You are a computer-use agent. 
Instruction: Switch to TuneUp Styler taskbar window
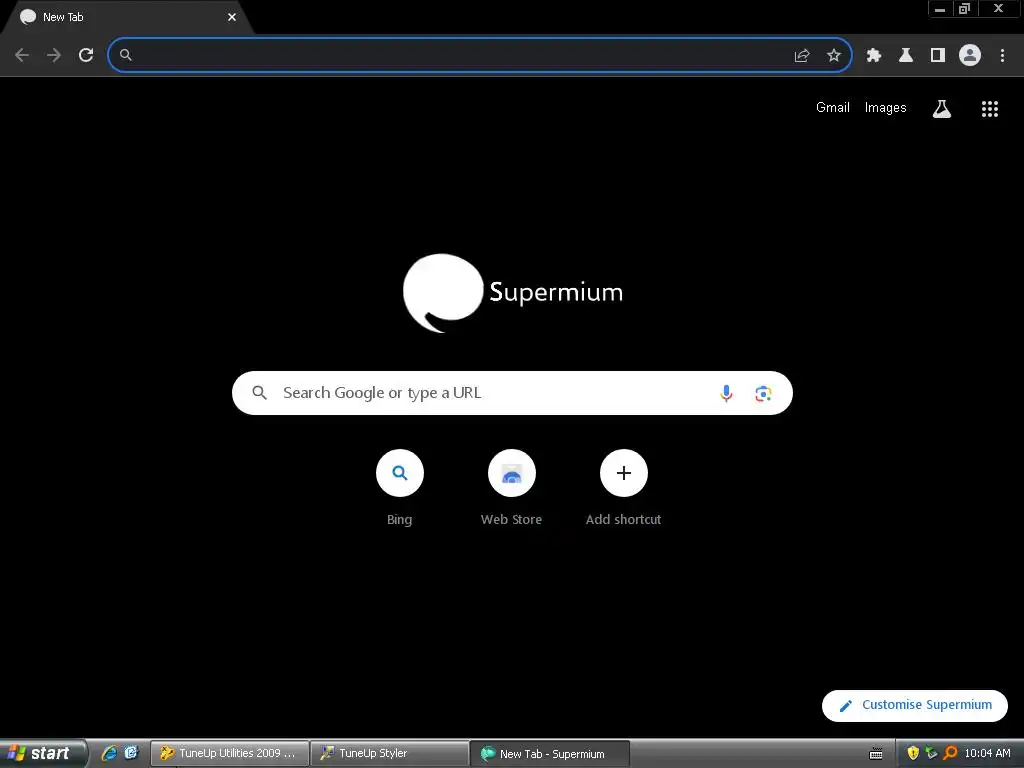(x=389, y=754)
